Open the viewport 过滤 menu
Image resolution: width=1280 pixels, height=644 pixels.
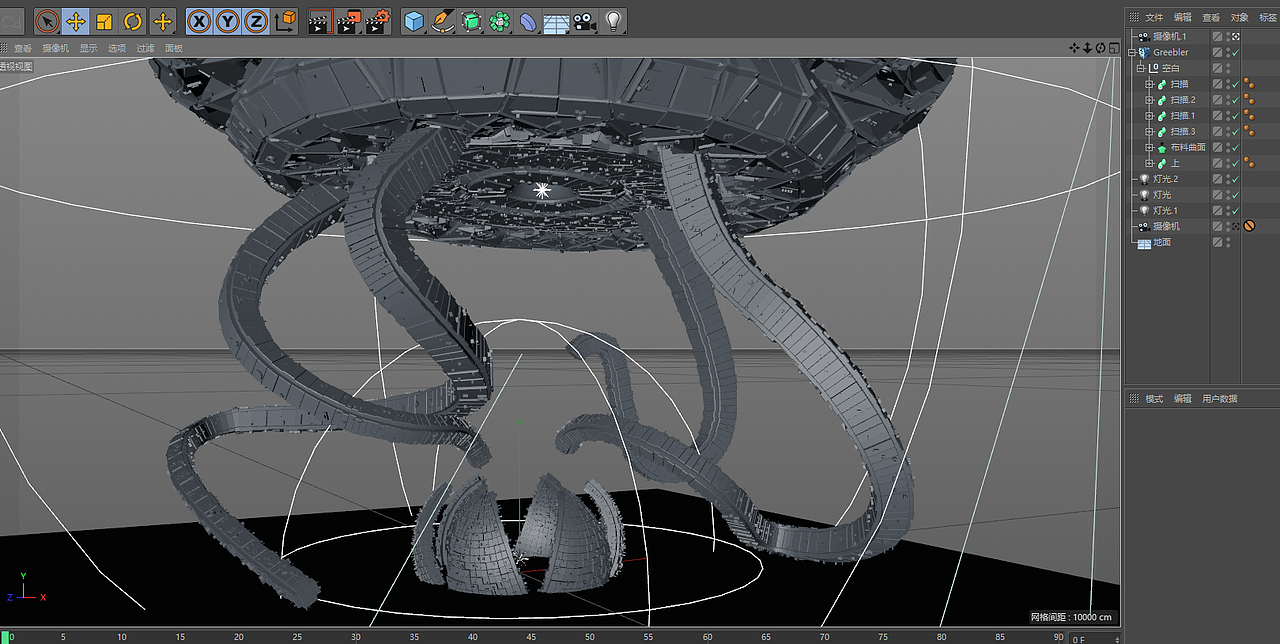145,48
